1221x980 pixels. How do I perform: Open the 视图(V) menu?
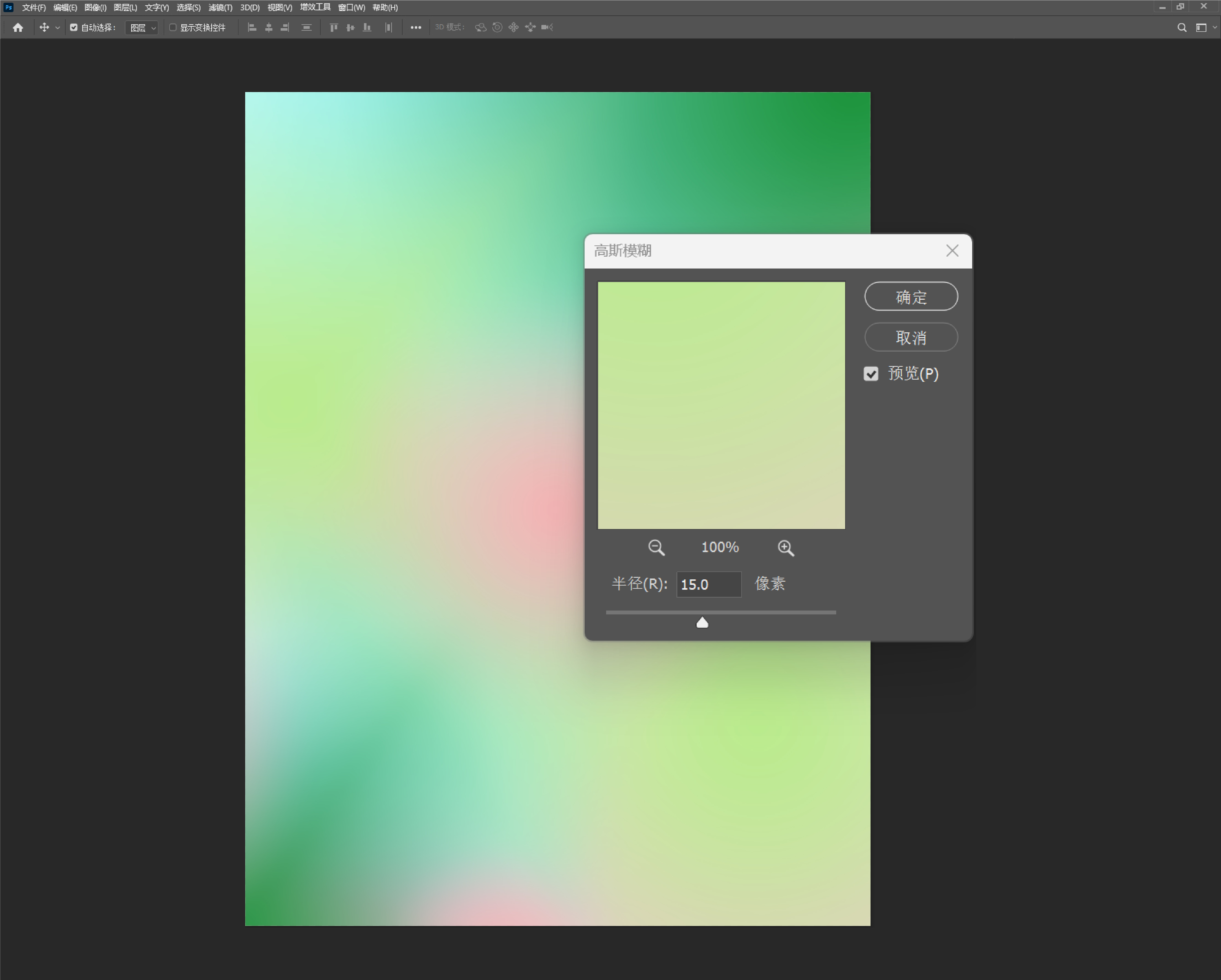click(x=280, y=7)
